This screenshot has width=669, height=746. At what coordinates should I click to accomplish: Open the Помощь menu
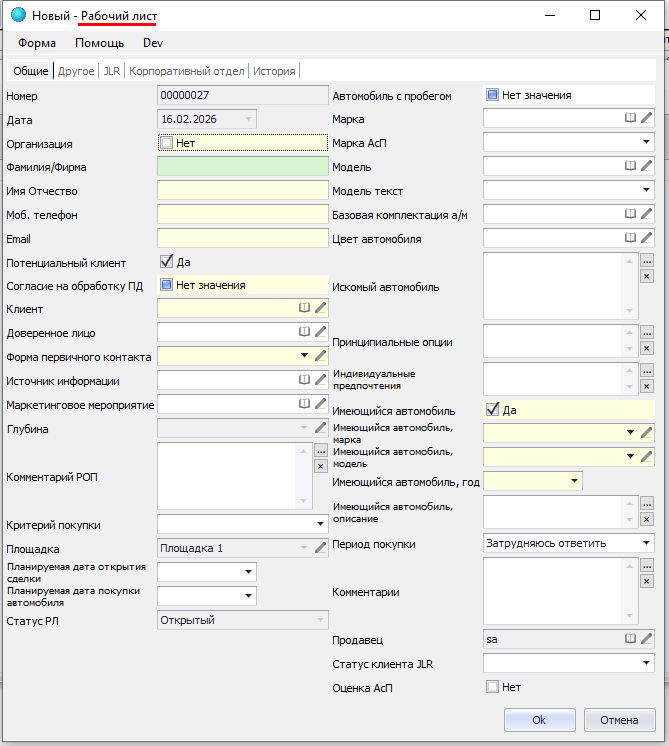click(x=100, y=43)
